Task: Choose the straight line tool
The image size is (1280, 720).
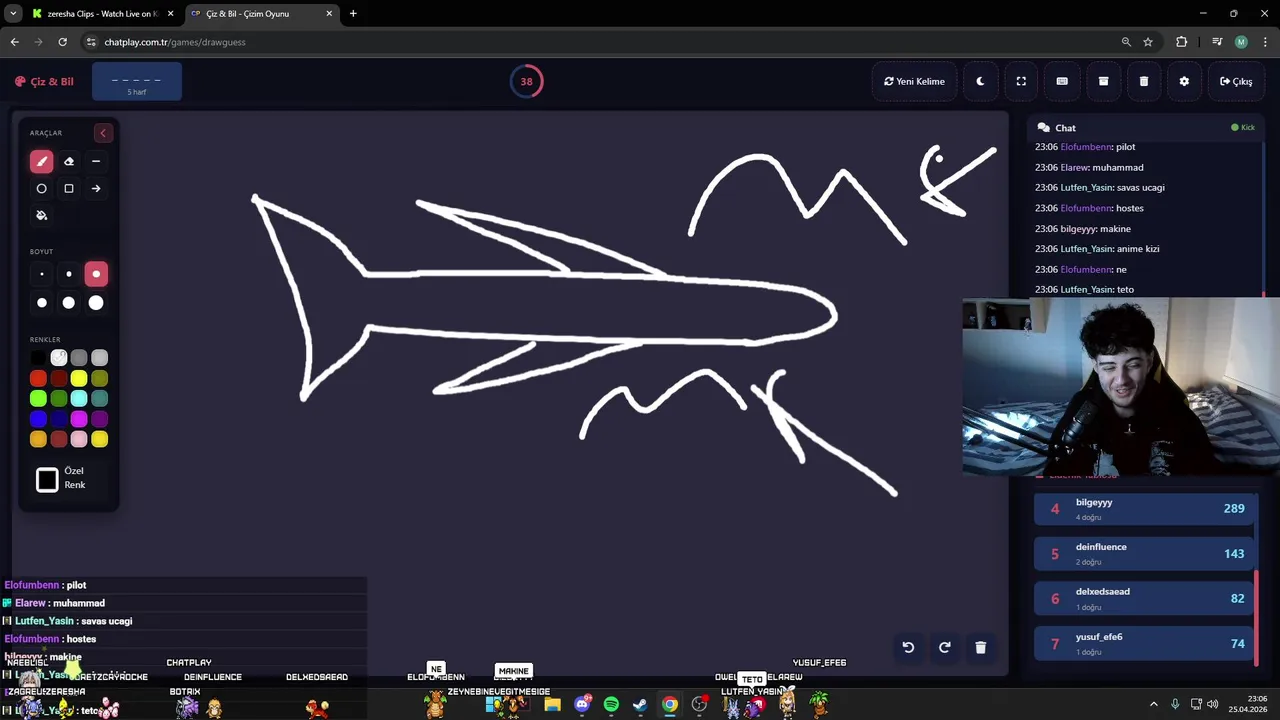Action: tap(96, 161)
